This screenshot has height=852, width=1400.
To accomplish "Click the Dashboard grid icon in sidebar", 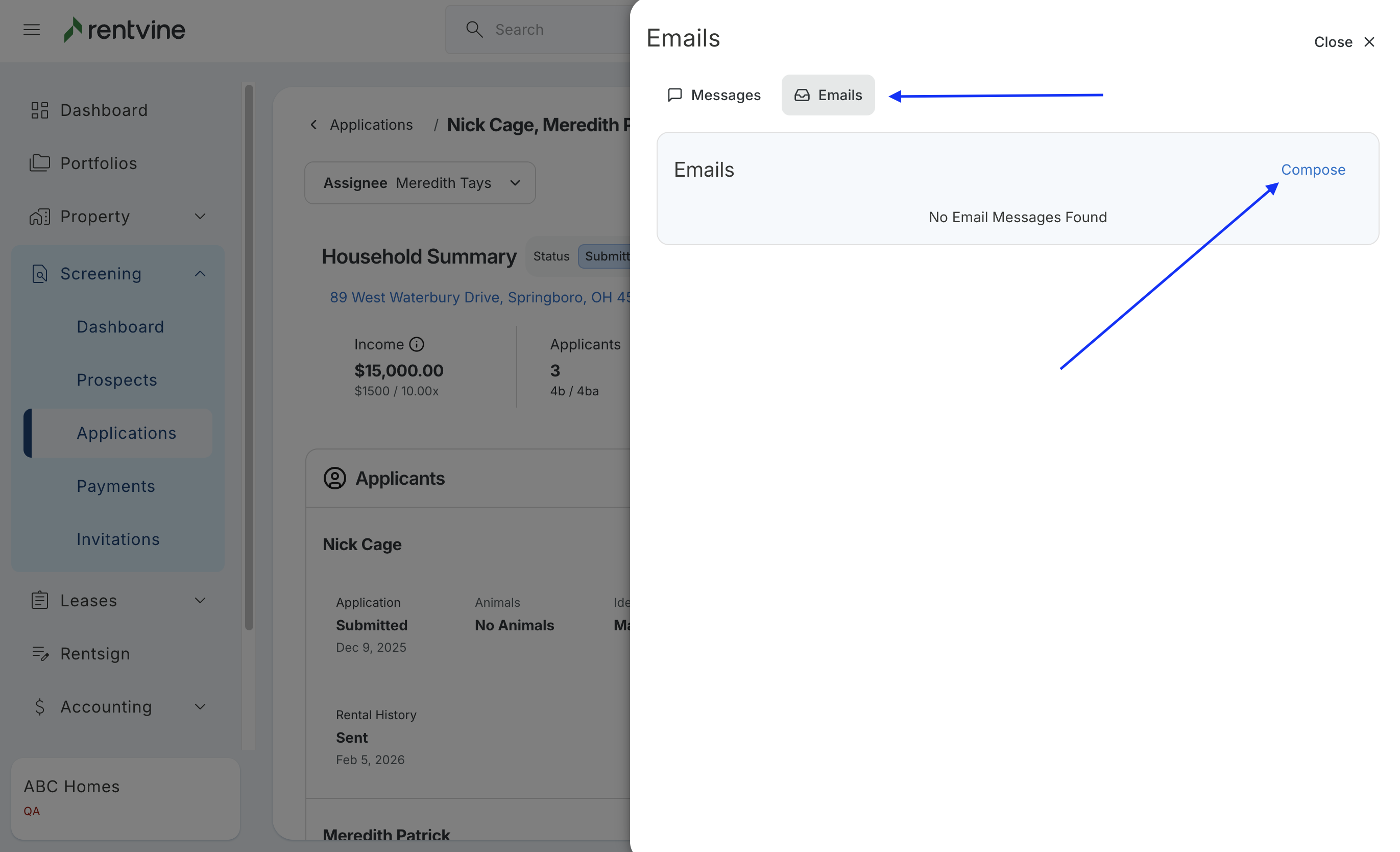I will pos(39,110).
